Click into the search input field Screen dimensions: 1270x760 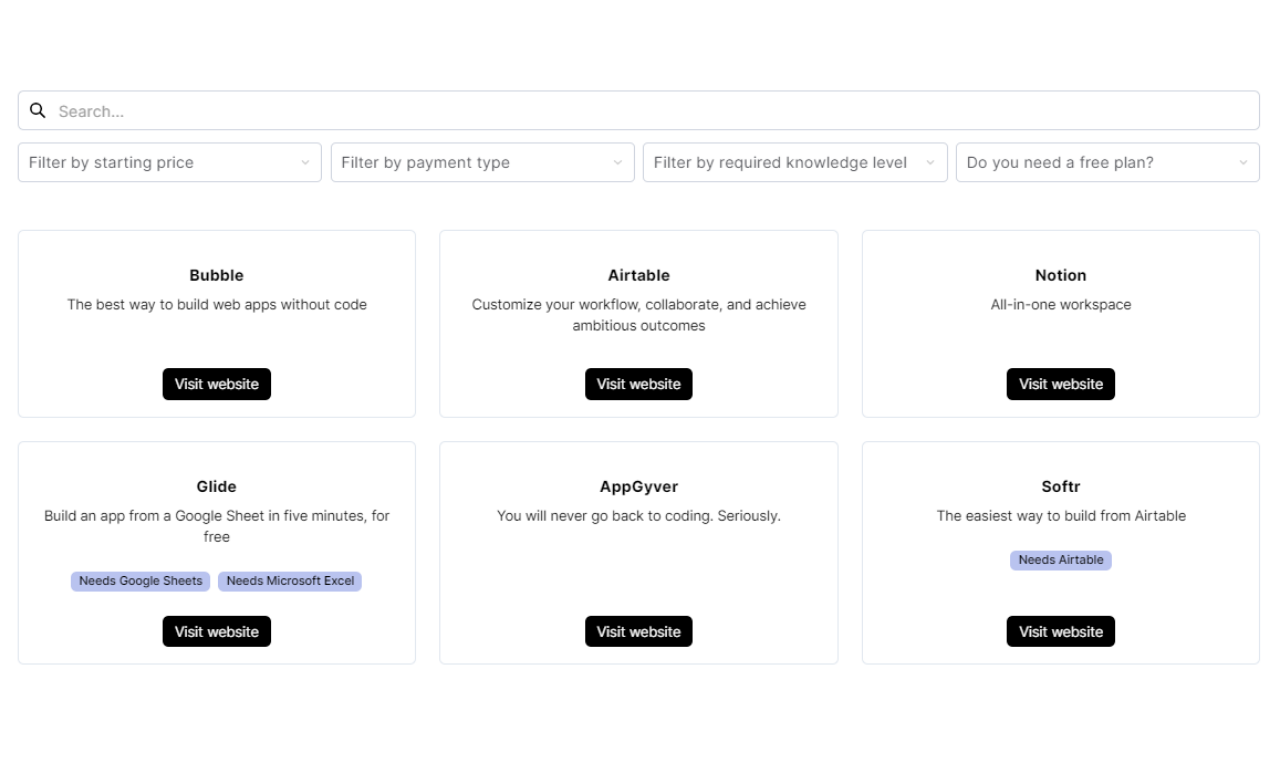pos(400,110)
